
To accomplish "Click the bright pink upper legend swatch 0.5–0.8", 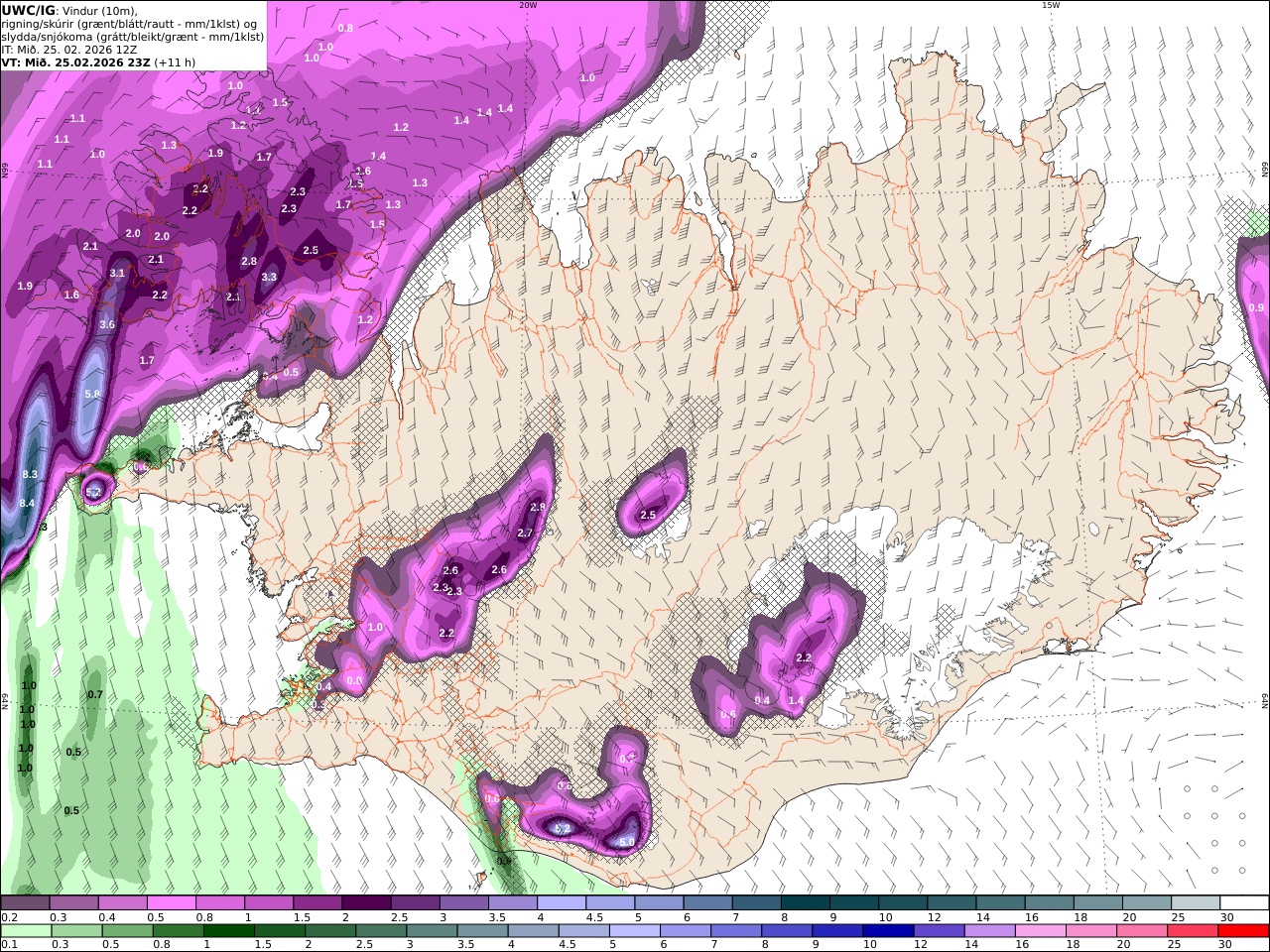I will click(172, 903).
